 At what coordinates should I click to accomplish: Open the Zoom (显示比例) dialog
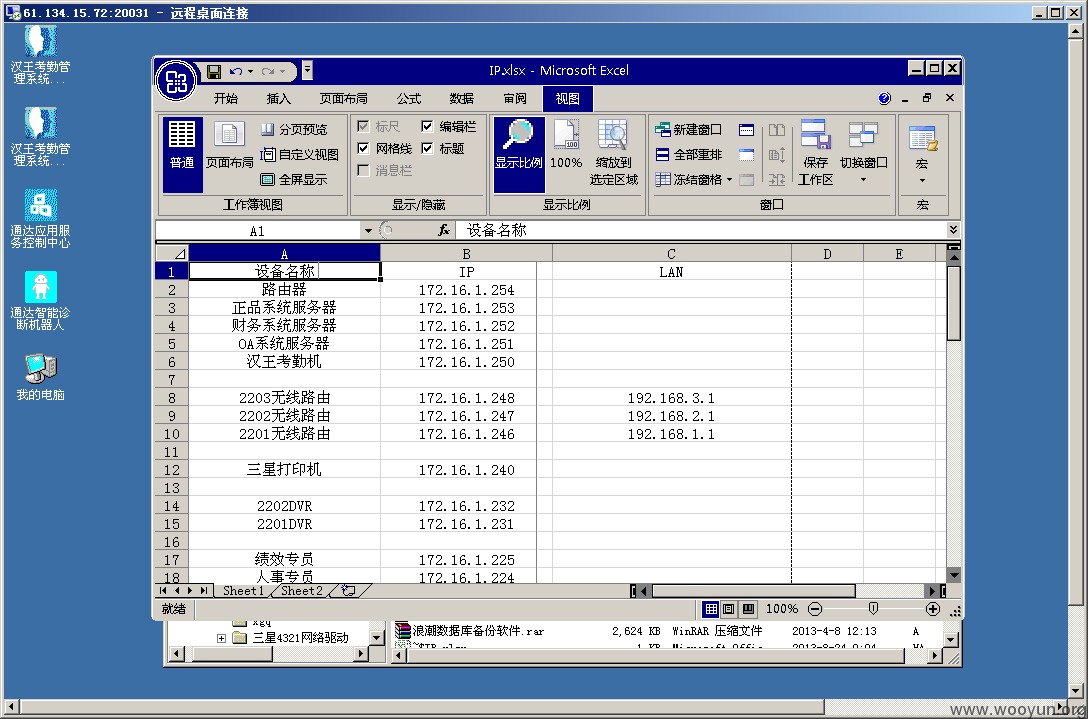click(518, 154)
